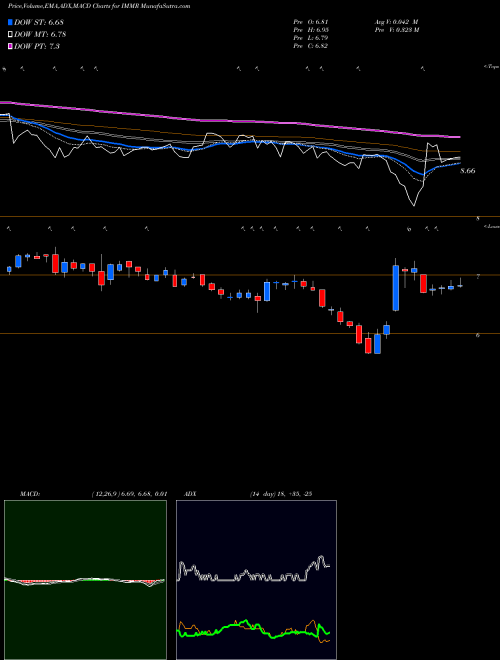Click the 'Avg V: 0.042 M' volume text
Screen dimensions: 500x660
tap(396, 22)
